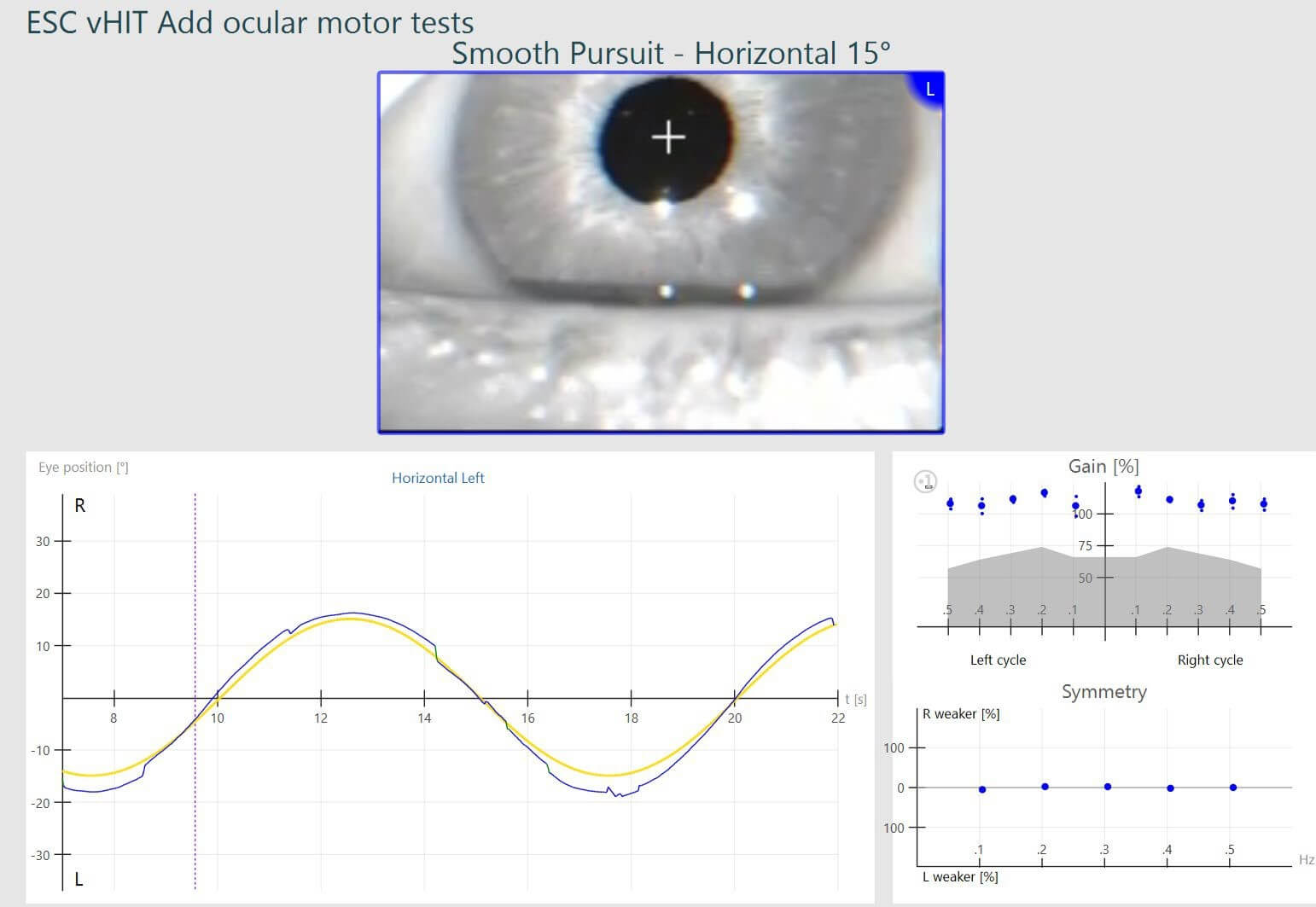The image size is (1316, 907).
Task: Select the "Right cycle" axis label
Action: (x=1210, y=660)
